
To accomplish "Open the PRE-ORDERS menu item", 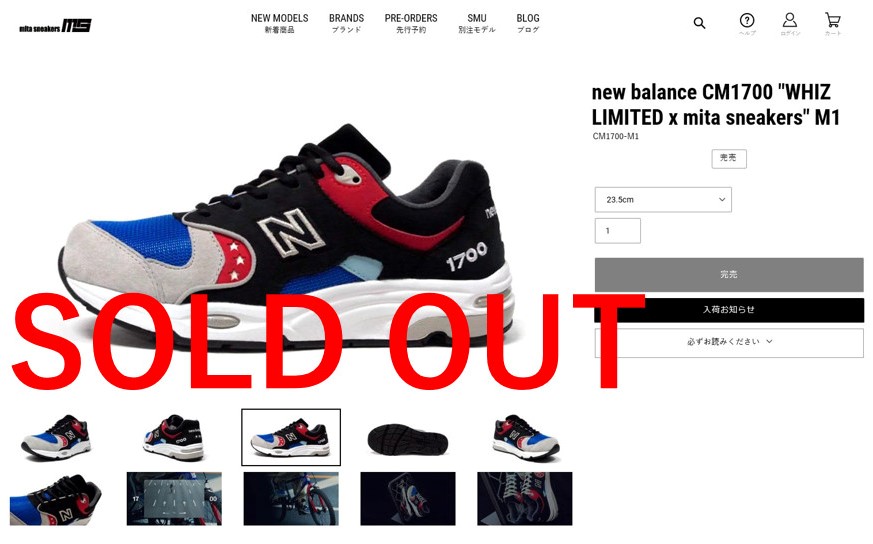I will (411, 23).
